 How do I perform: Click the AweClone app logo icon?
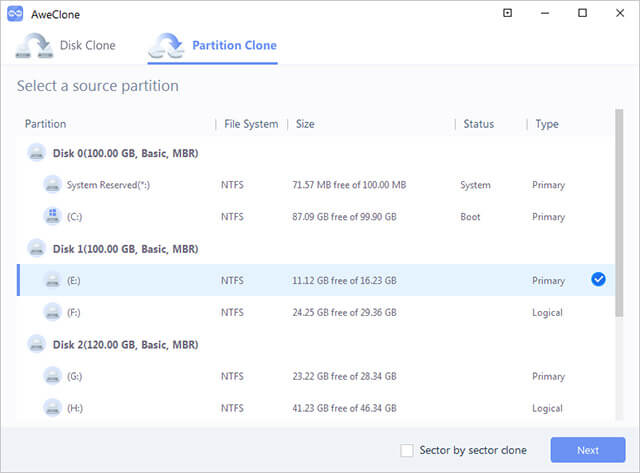point(15,14)
